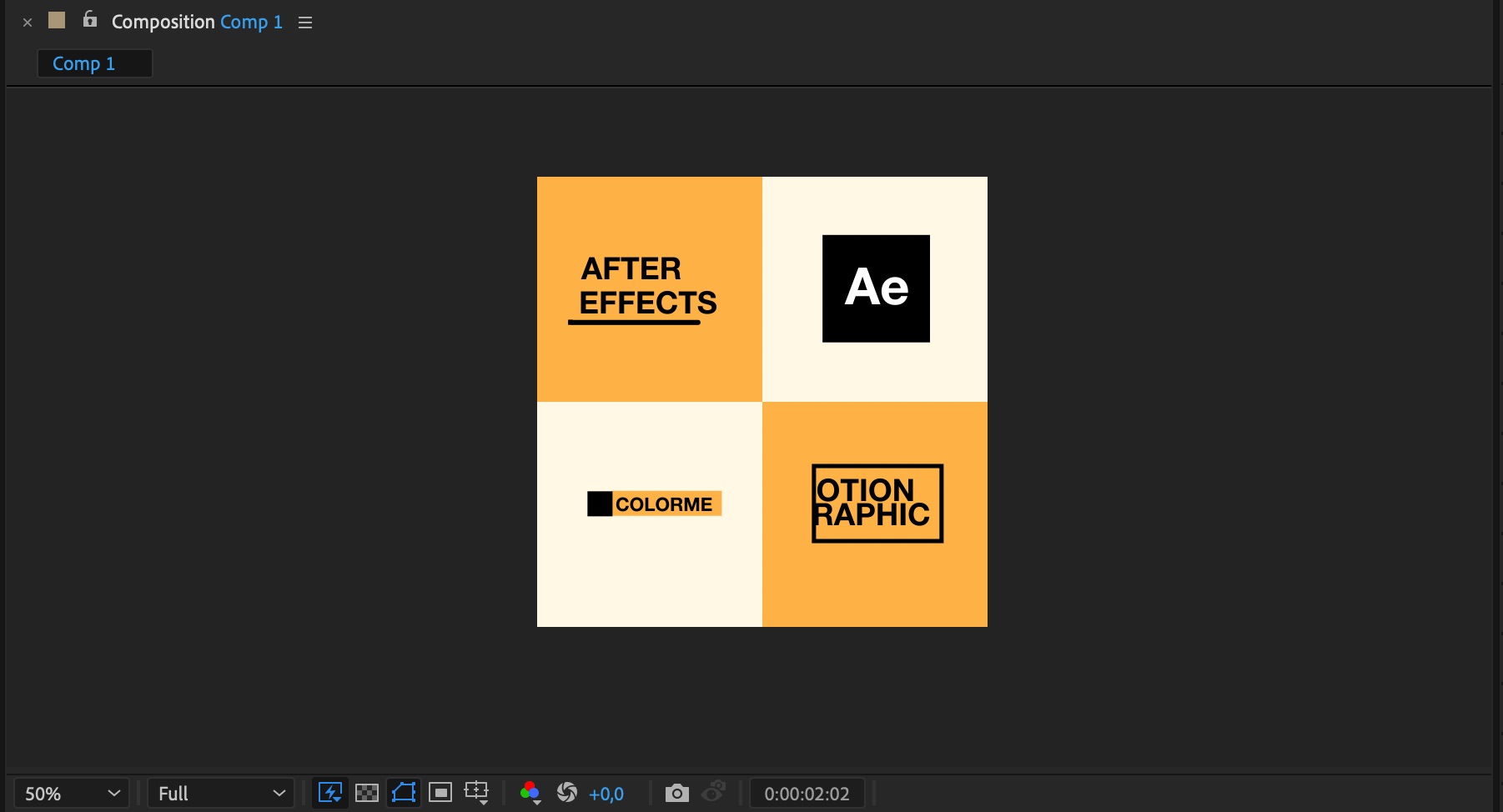Viewport: 1503px width, 812px height.
Task: Toggle the viewer lock icon
Action: (90, 19)
